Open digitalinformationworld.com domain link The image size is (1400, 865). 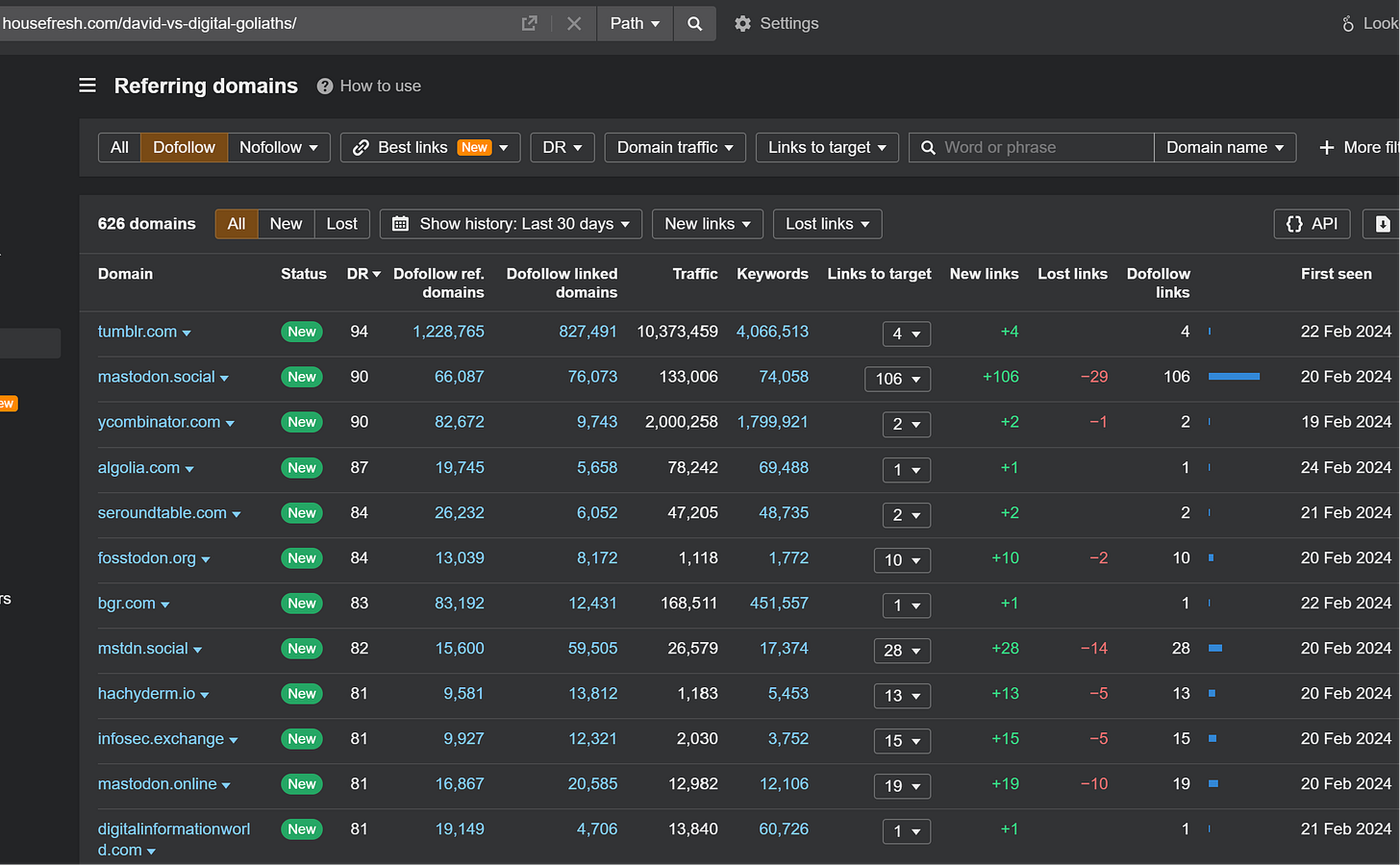click(174, 840)
